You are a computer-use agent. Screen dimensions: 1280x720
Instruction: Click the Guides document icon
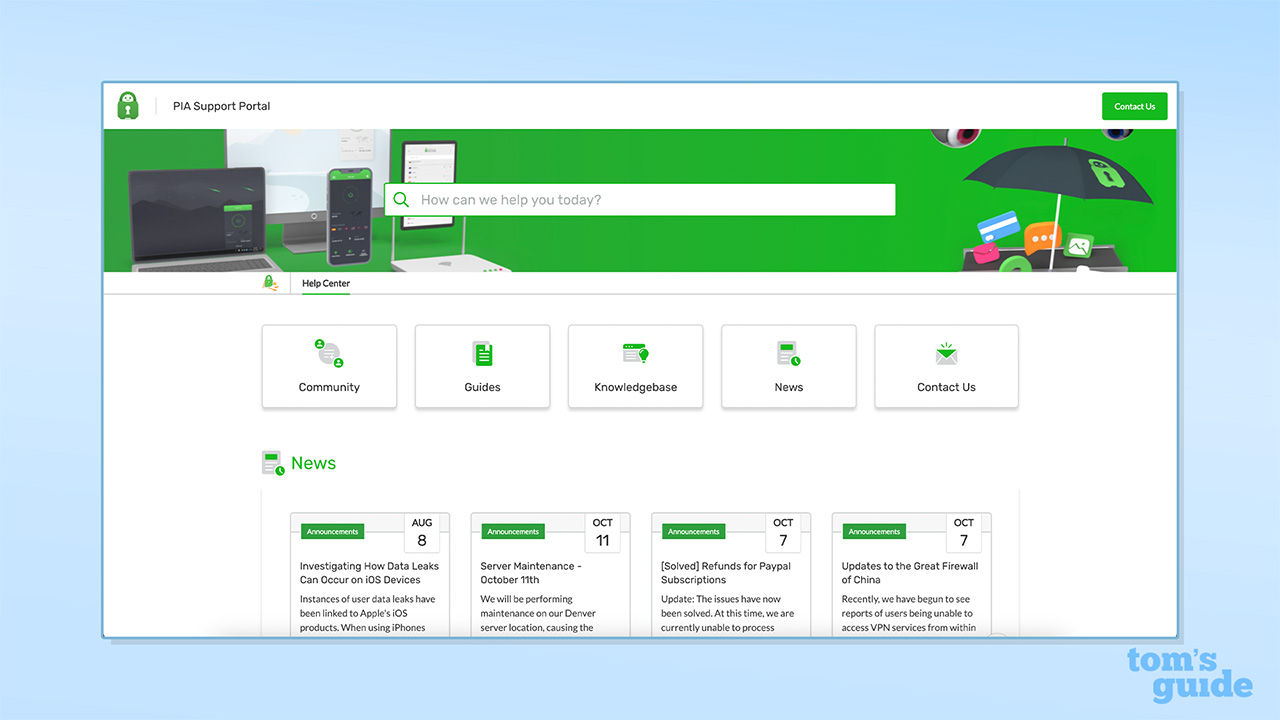[x=482, y=353]
